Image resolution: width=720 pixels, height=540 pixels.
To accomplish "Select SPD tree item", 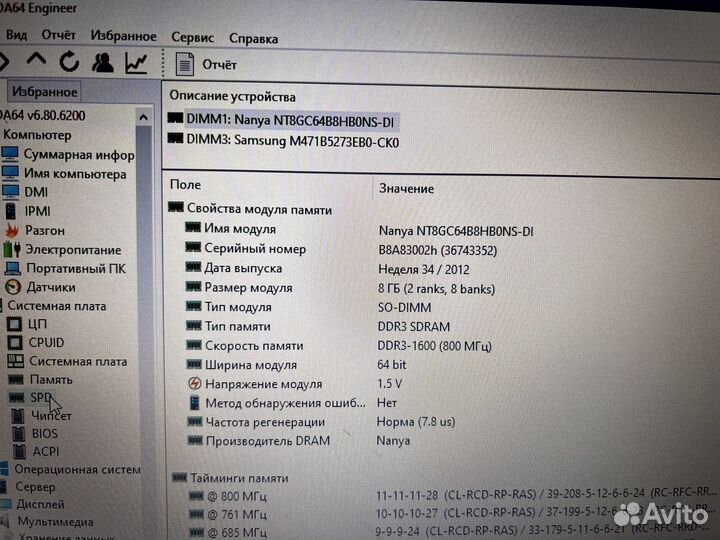I will point(40,397).
